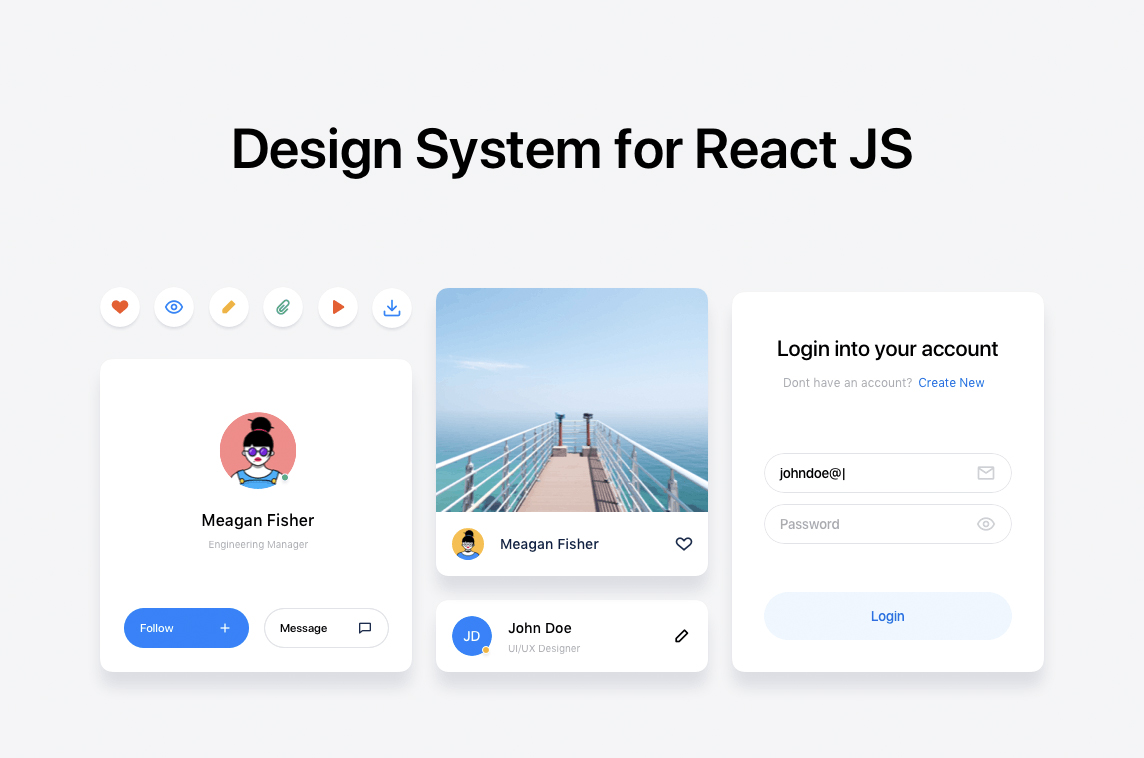1144x758 pixels.
Task: Focus the Password input field
Action: (x=888, y=524)
